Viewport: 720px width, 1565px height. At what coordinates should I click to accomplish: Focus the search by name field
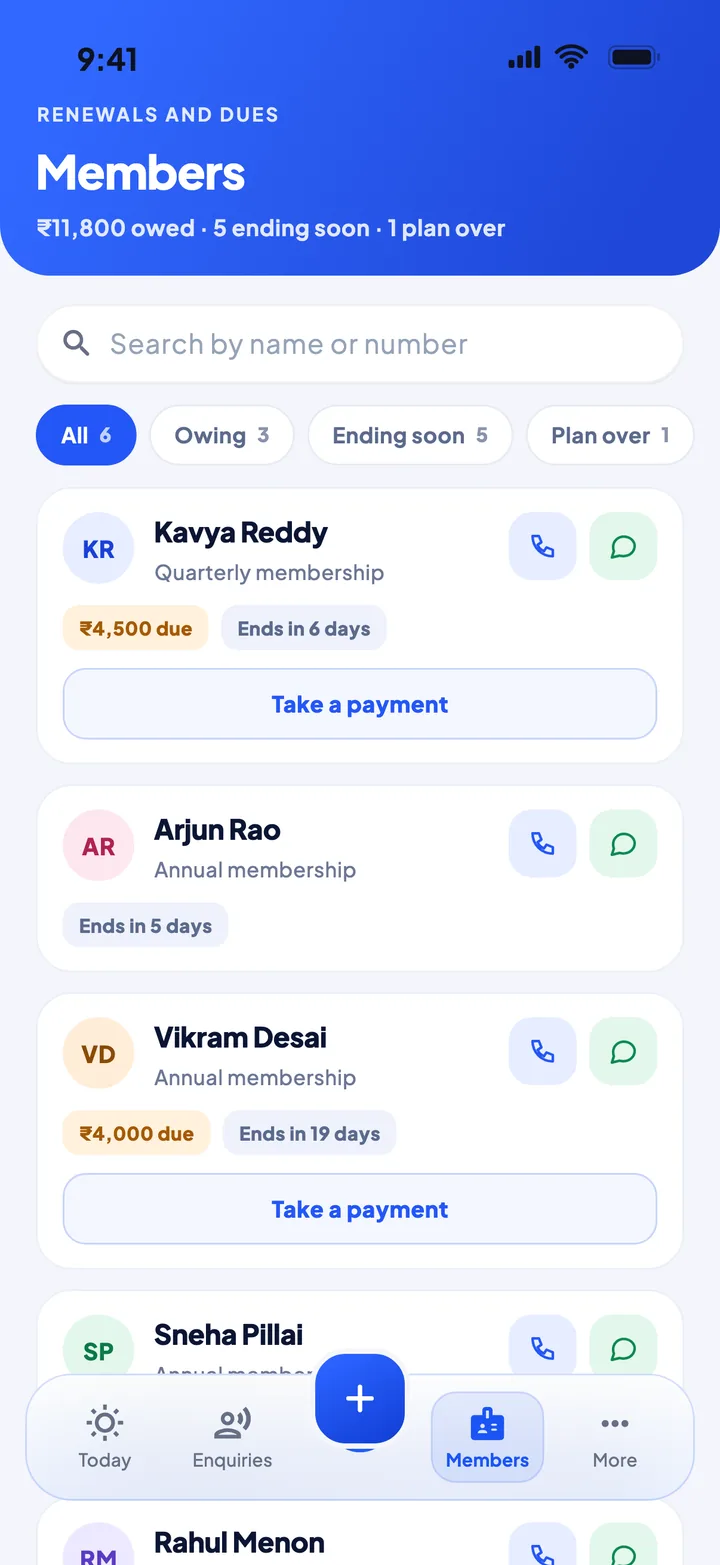pyautogui.click(x=360, y=344)
